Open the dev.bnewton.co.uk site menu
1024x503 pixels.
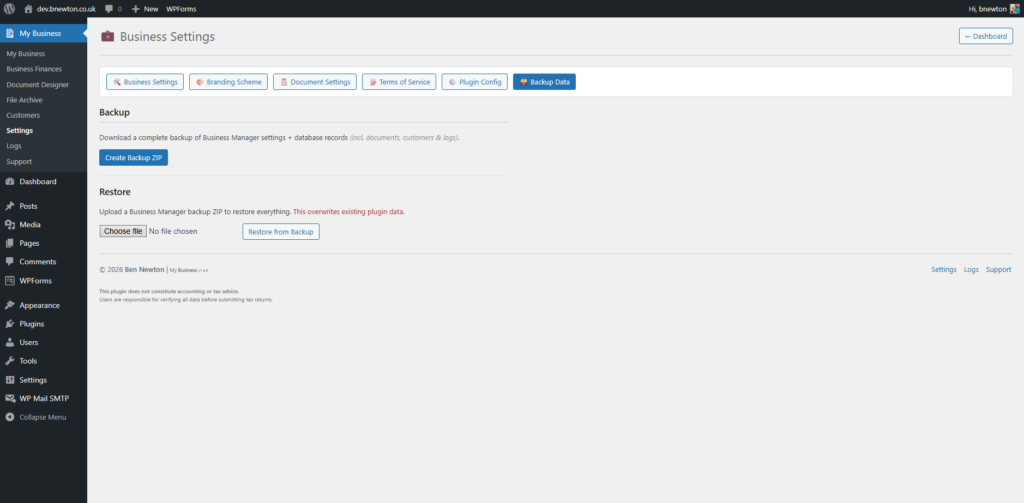tap(65, 8)
